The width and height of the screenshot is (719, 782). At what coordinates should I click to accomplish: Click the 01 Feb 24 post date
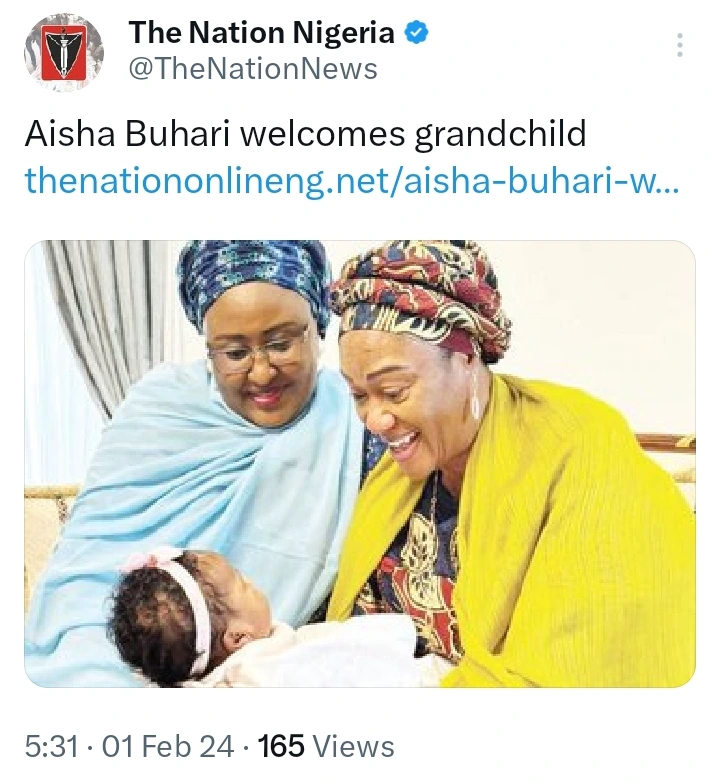pos(168,747)
